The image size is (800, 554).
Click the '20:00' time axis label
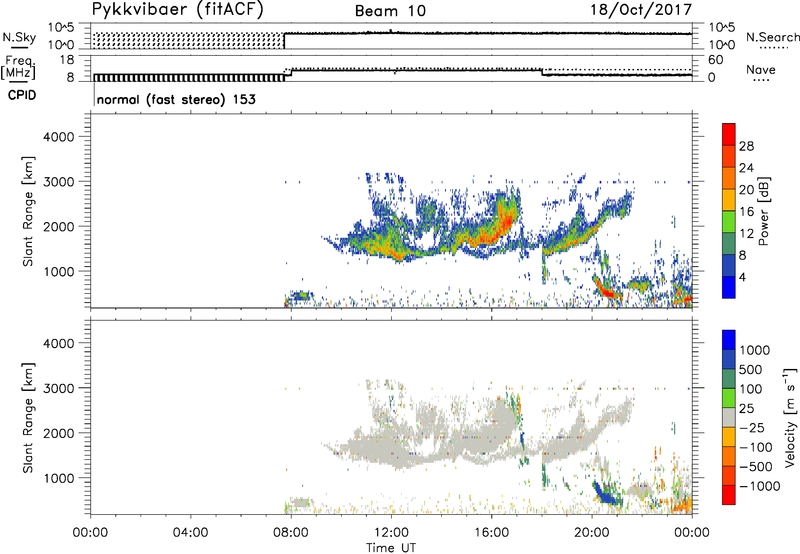(x=591, y=533)
